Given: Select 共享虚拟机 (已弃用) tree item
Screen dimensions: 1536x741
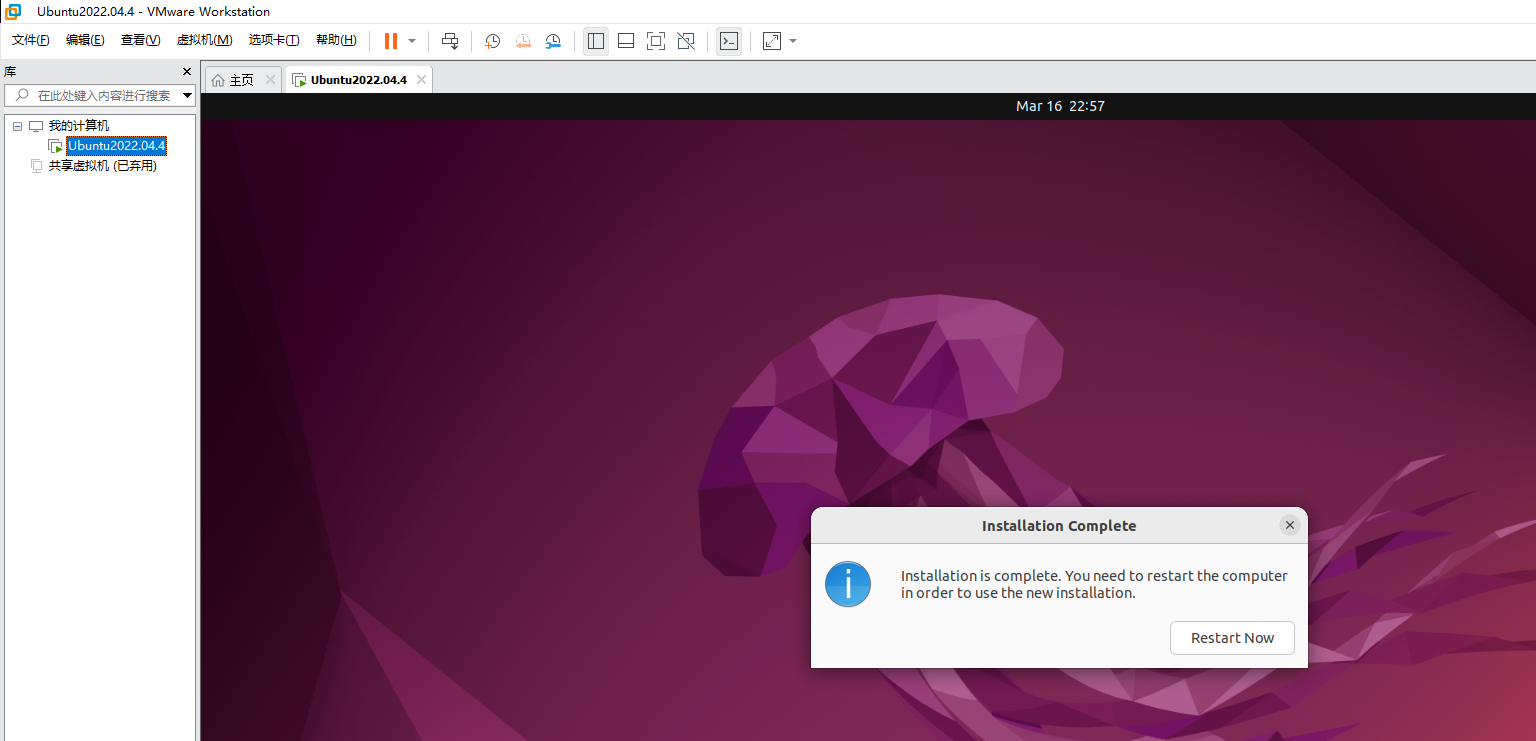Looking at the screenshot, I should click(x=103, y=166).
